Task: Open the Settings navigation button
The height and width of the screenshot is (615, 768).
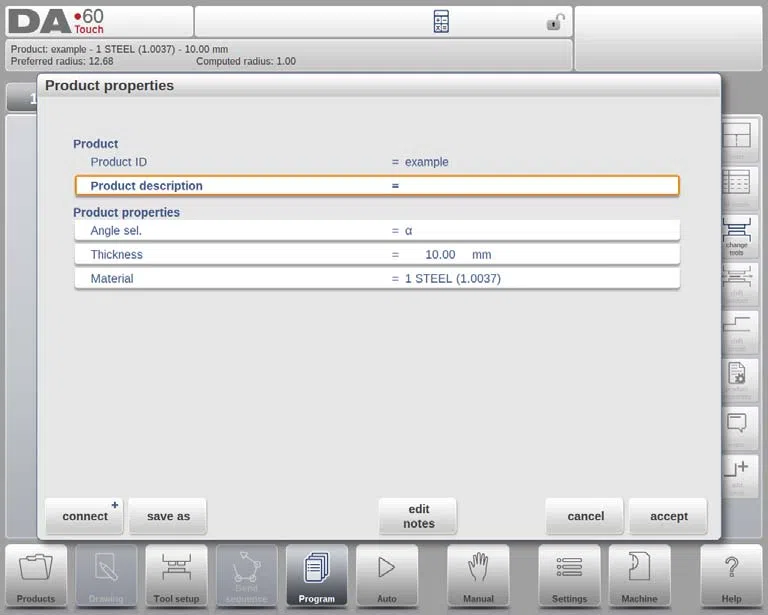Action: [569, 576]
